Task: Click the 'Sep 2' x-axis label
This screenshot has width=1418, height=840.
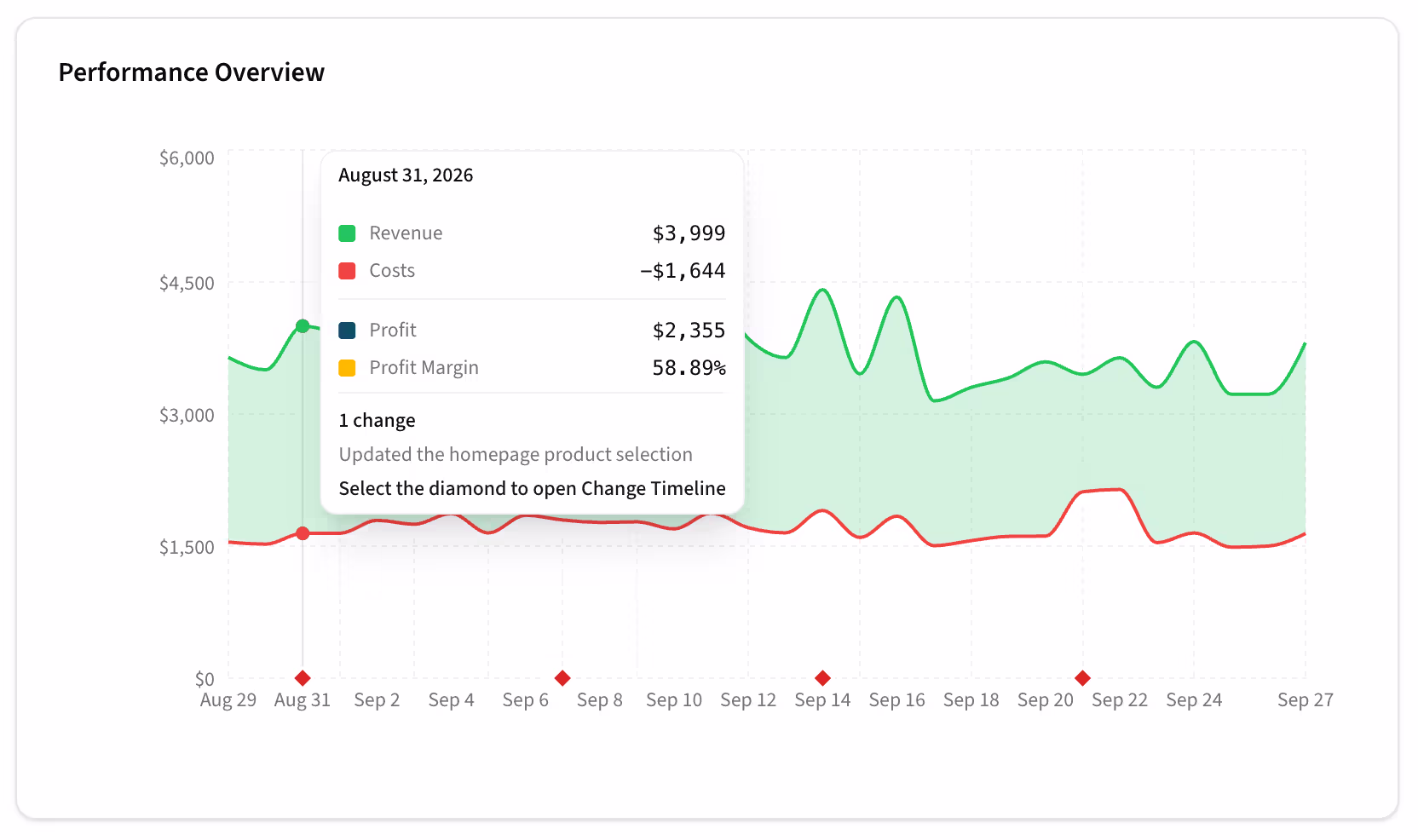Action: click(x=377, y=700)
